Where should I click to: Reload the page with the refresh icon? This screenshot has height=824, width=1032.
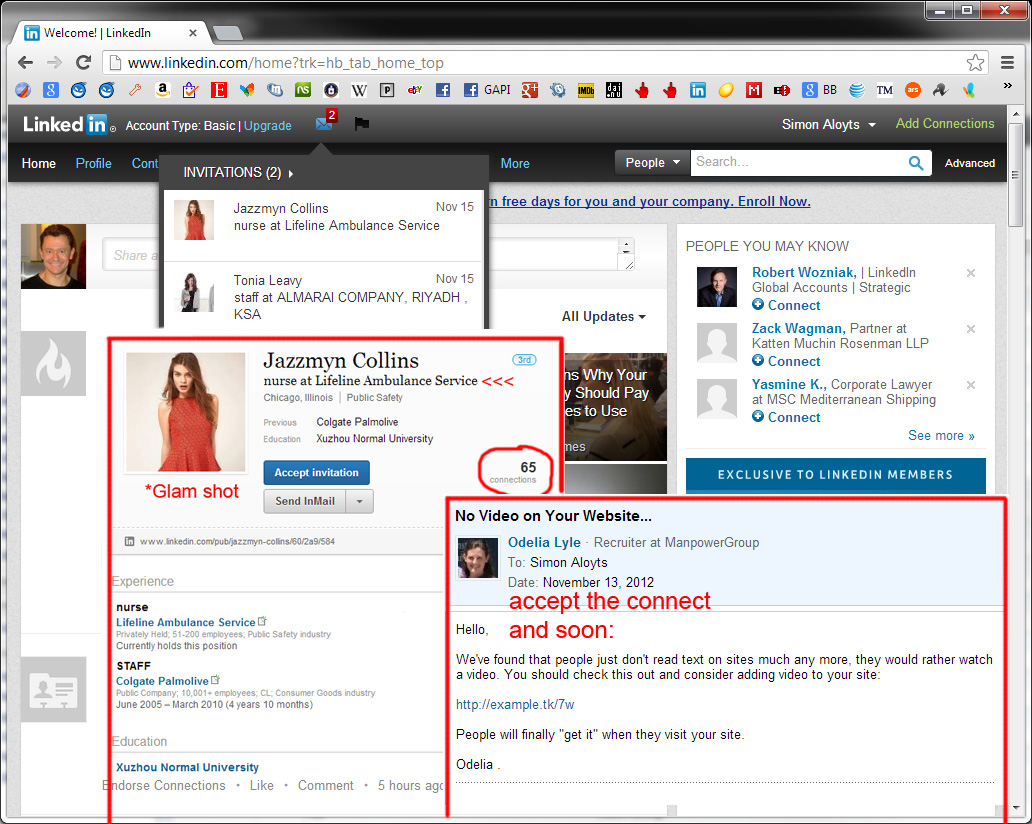coord(84,63)
